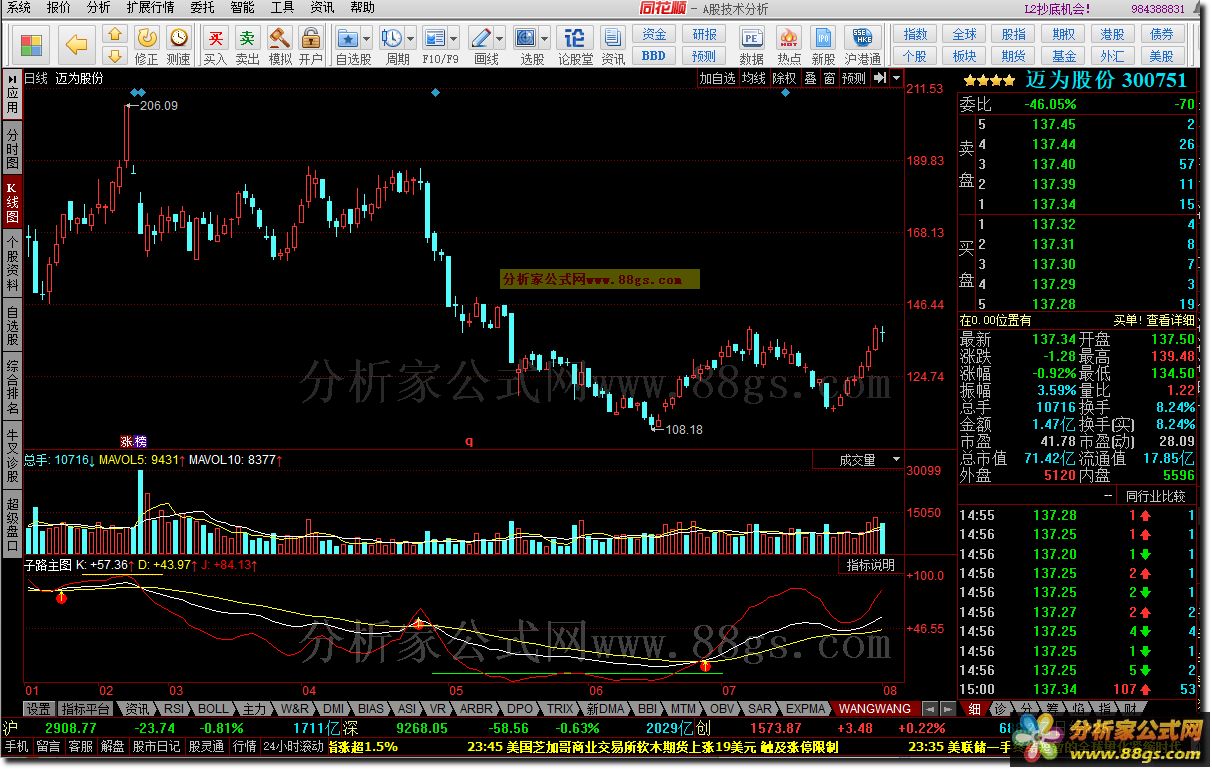Open 指标说明 indicator description

coord(870,566)
